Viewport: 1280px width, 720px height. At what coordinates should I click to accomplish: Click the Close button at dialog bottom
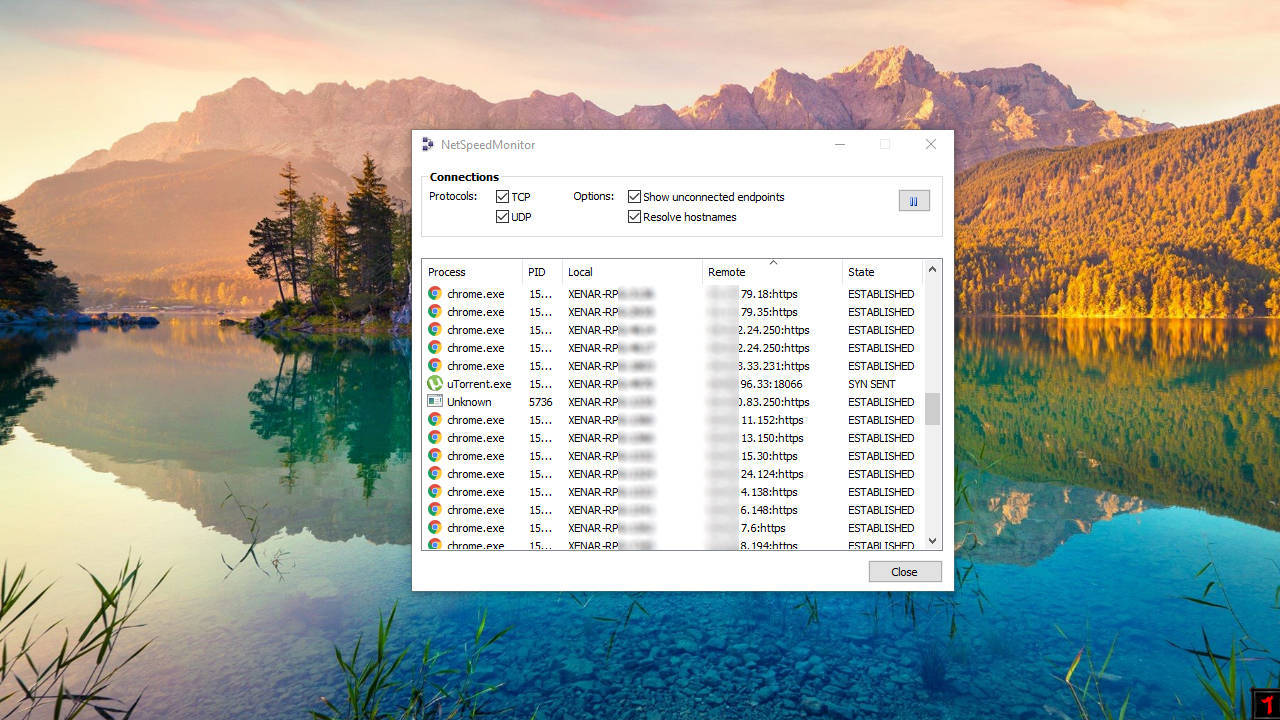[904, 572]
